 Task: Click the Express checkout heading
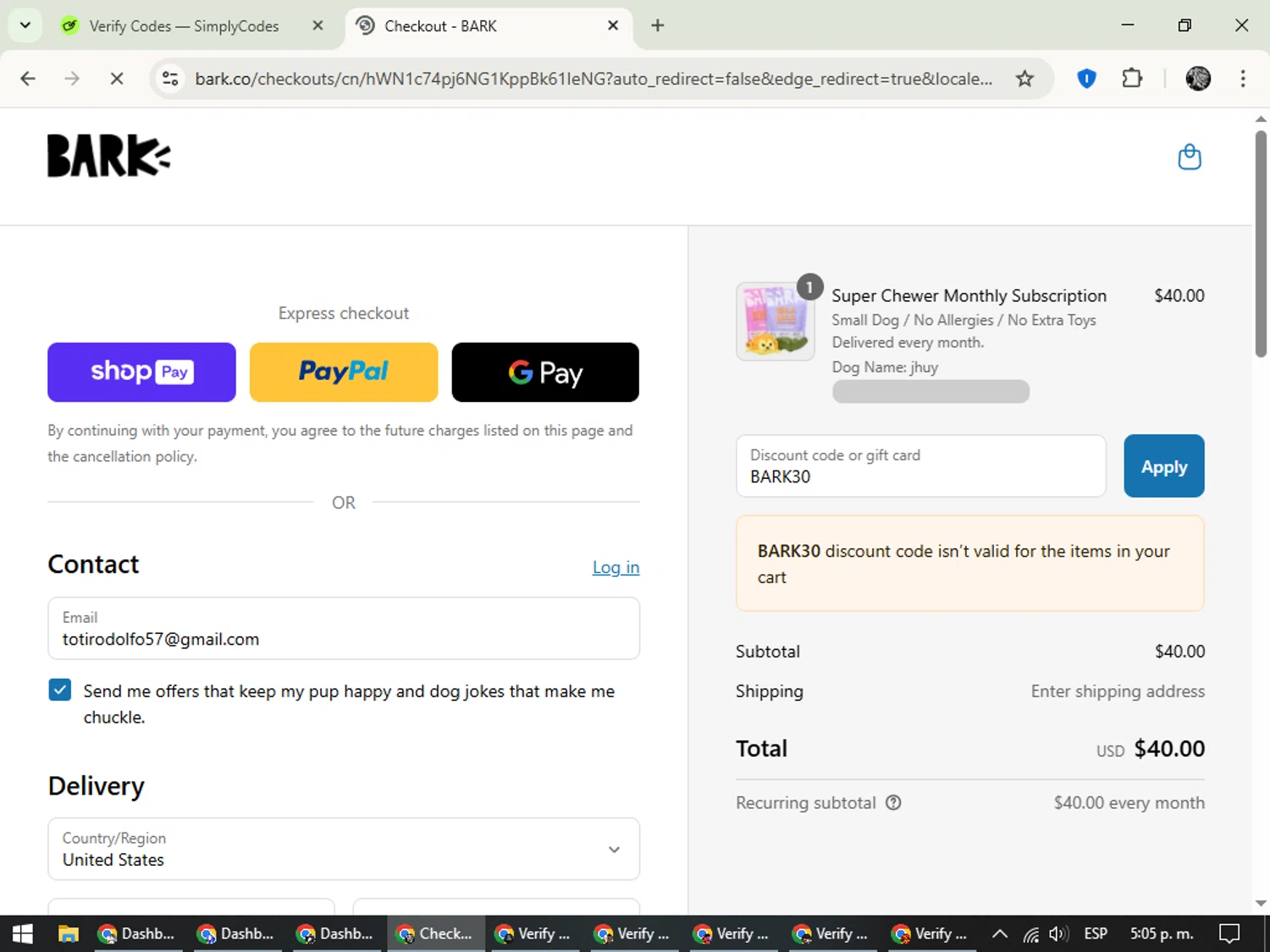point(344,313)
